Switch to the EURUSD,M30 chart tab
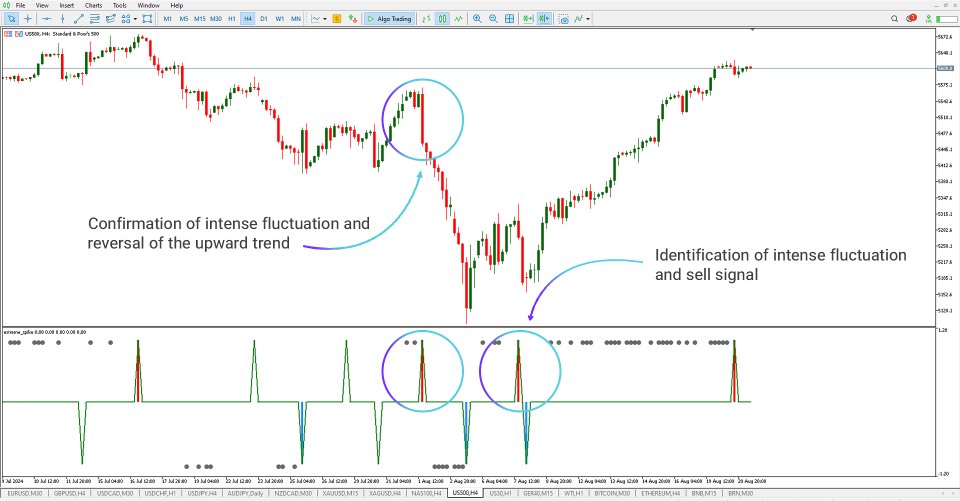 [25, 493]
